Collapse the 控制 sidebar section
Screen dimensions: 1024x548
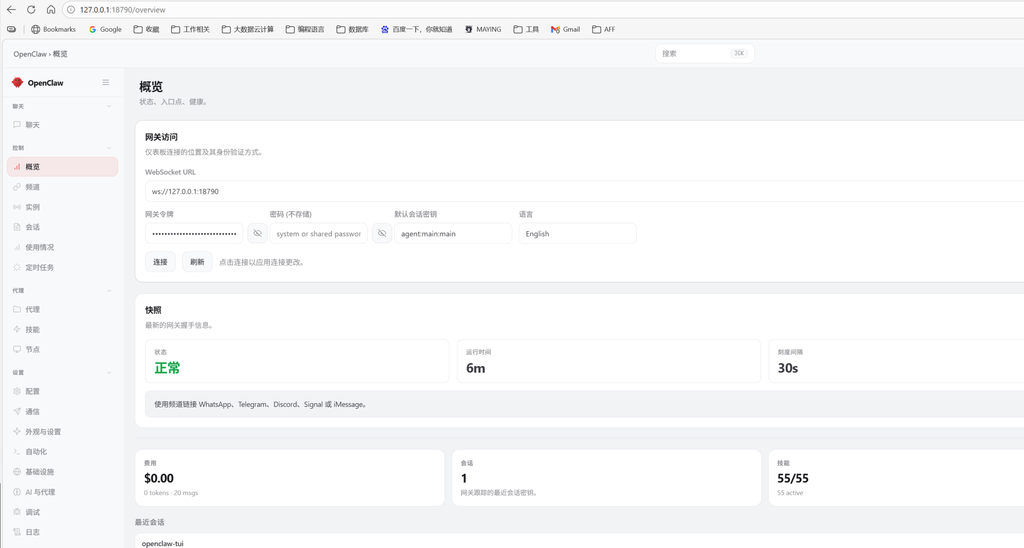pos(109,148)
